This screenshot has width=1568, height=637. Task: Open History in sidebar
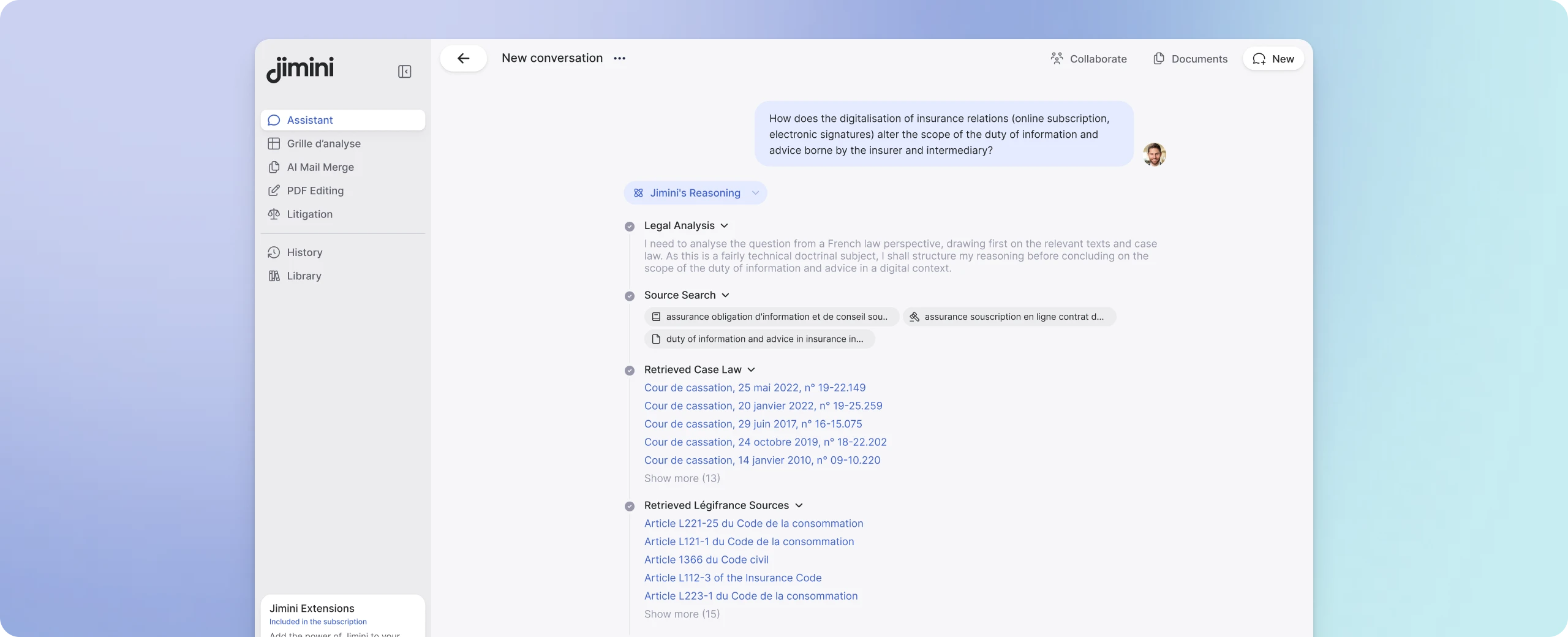343,252
